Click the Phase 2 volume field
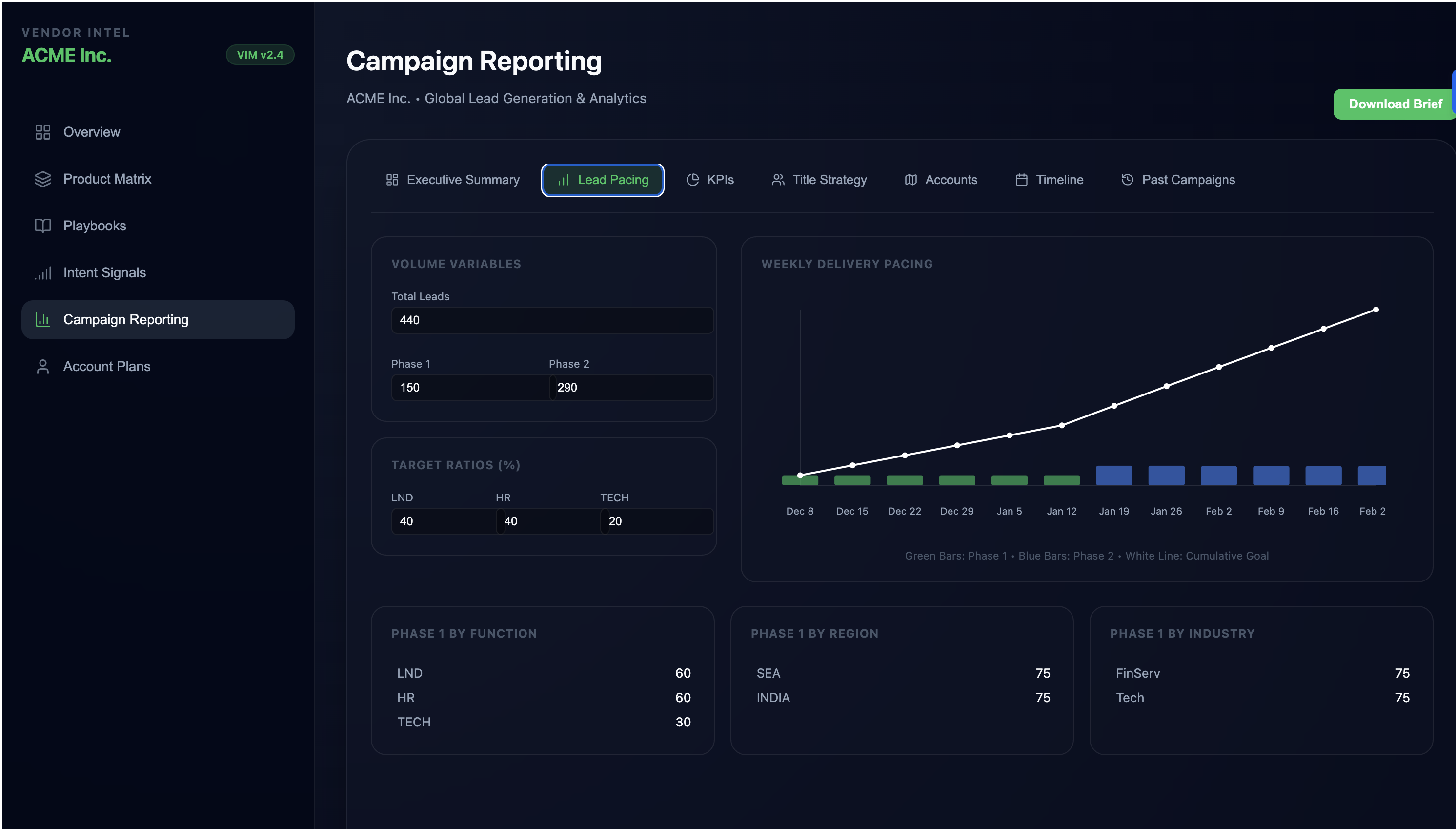The image size is (1456, 829). [631, 388]
